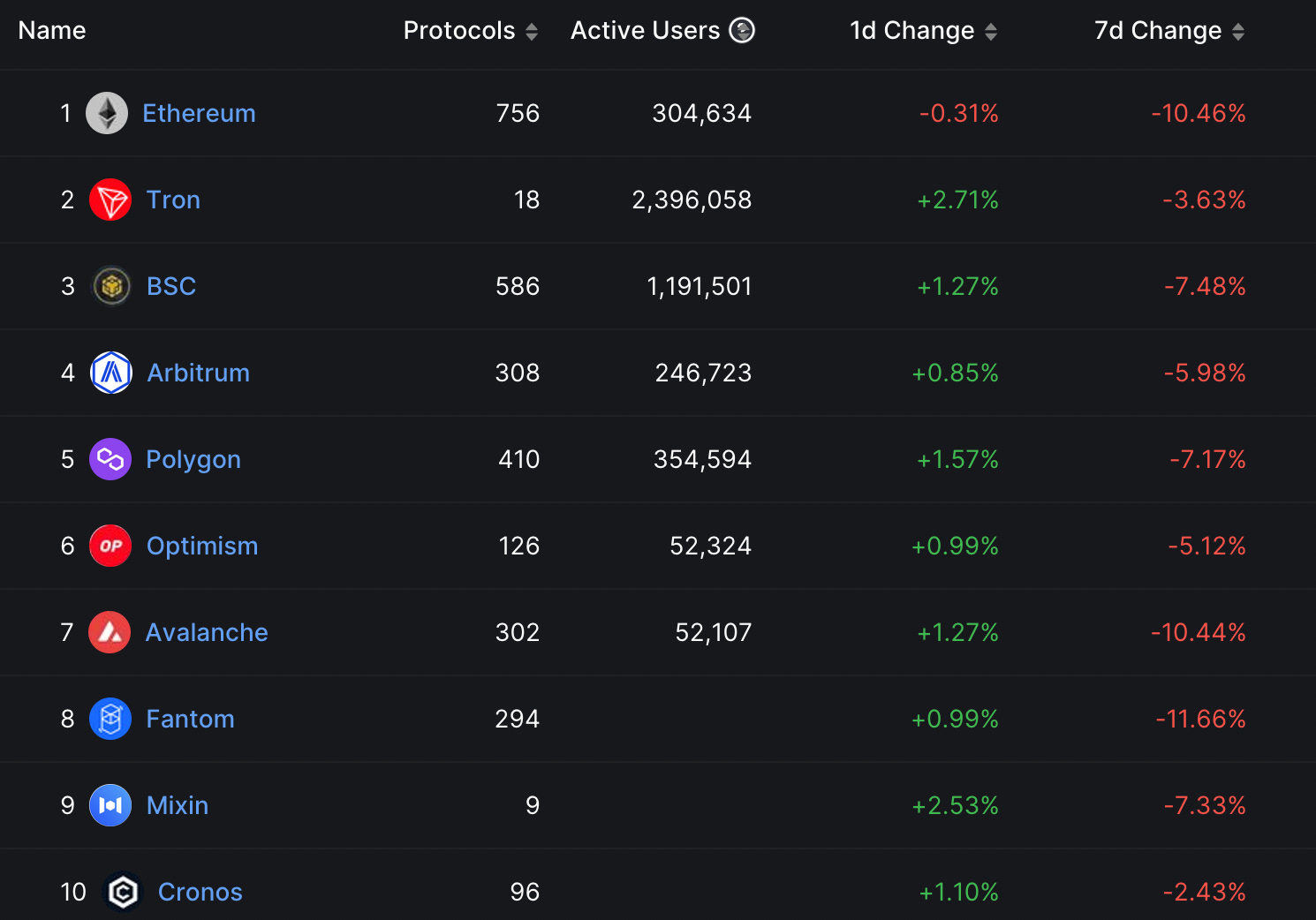Select BSC active users 1,191,501
The width and height of the screenshot is (1316, 920).
tap(700, 286)
